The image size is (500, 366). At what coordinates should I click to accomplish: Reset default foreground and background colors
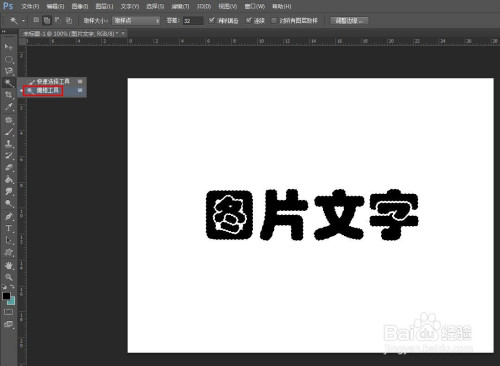pyautogui.click(x=4, y=287)
